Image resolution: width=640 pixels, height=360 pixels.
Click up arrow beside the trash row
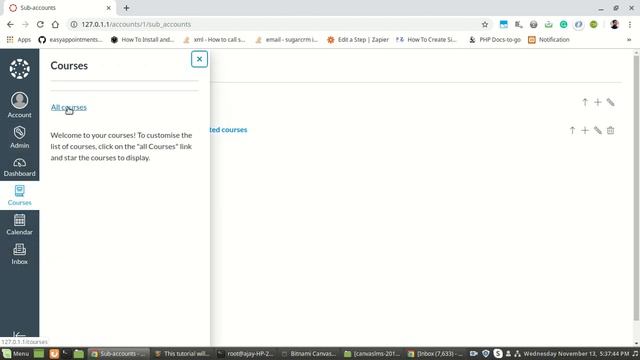point(572,130)
